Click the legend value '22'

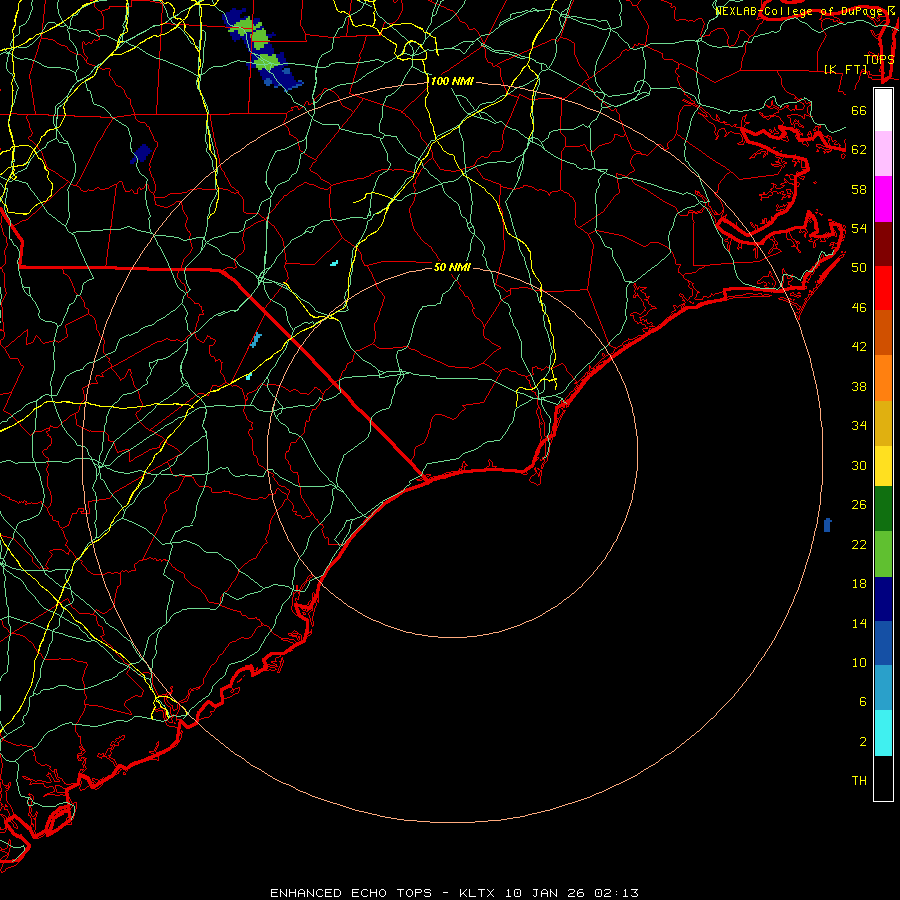(x=859, y=544)
